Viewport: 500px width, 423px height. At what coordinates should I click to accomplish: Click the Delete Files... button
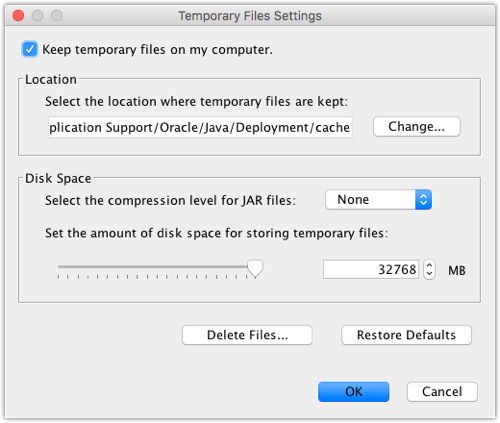(247, 335)
